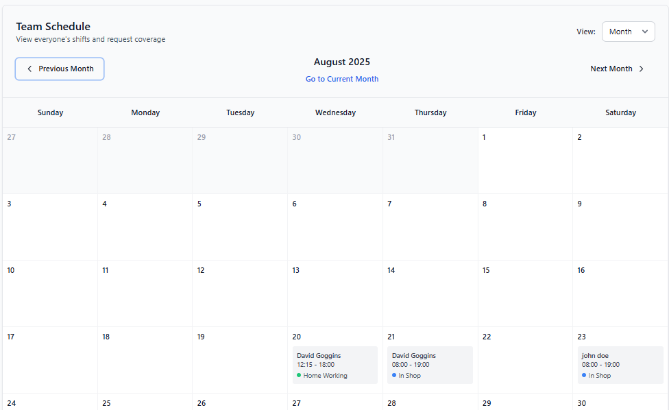Open the Month view dropdown

point(628,32)
